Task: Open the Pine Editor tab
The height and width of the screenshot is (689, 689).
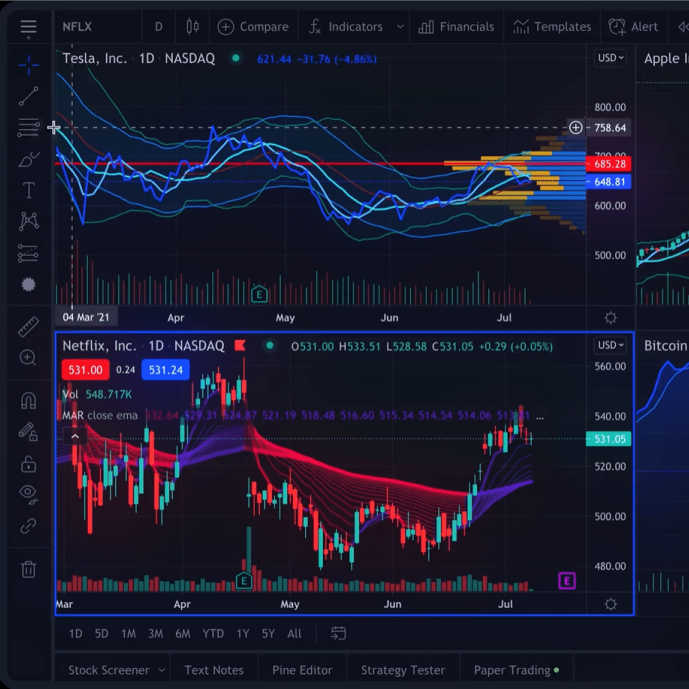Action: pos(302,670)
